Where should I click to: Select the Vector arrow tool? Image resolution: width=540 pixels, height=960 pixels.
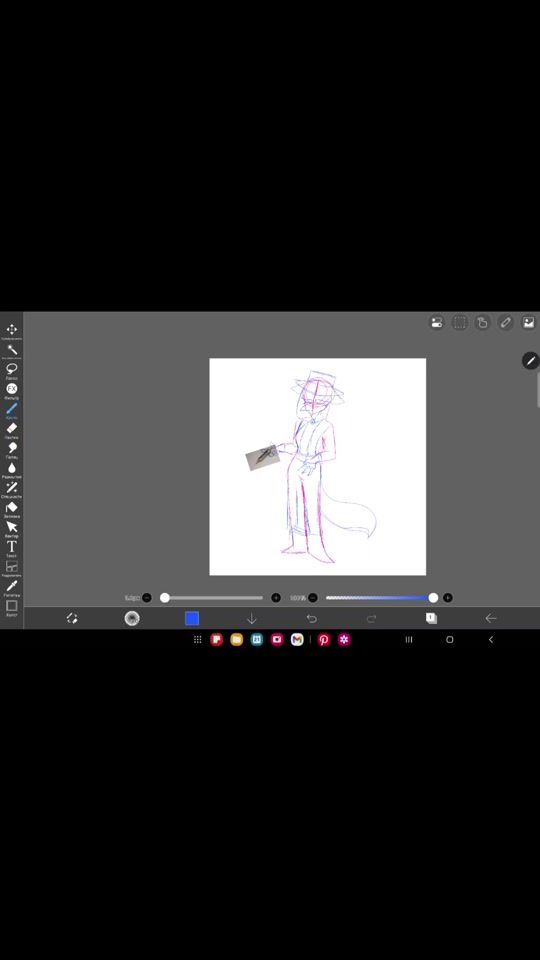pos(12,527)
